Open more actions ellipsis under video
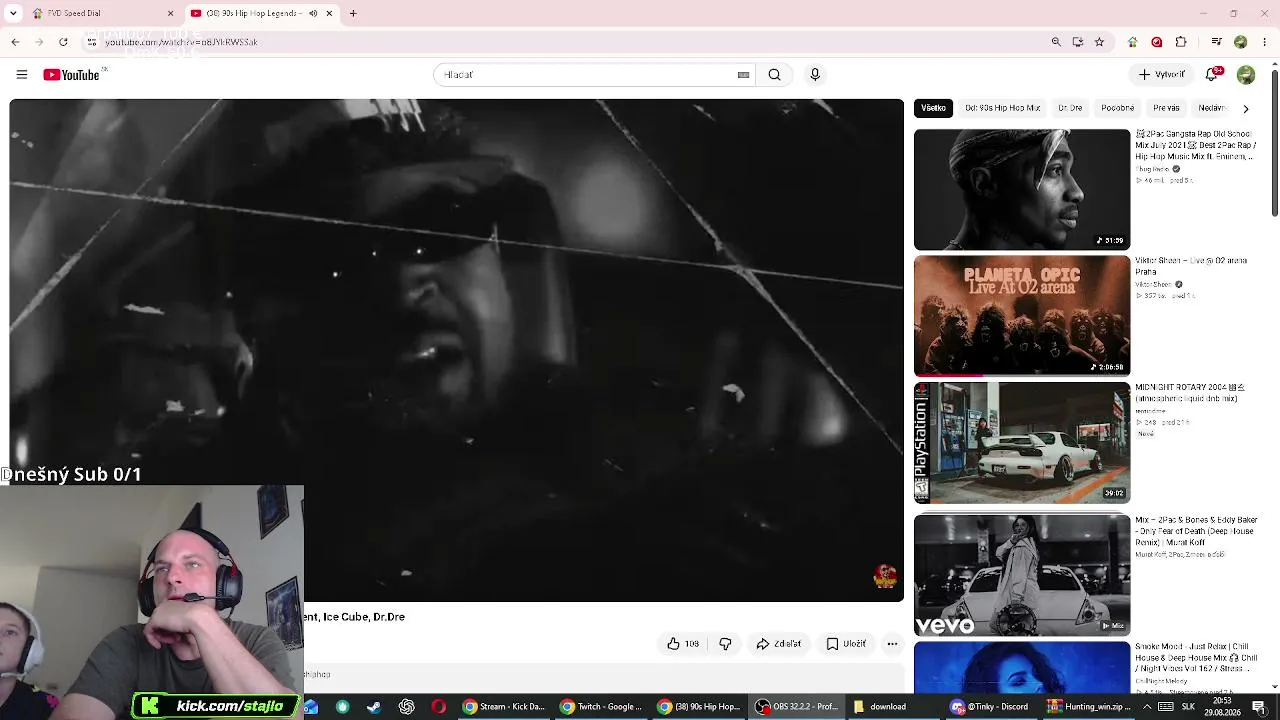This screenshot has width=1280, height=720. pyautogui.click(x=892, y=644)
